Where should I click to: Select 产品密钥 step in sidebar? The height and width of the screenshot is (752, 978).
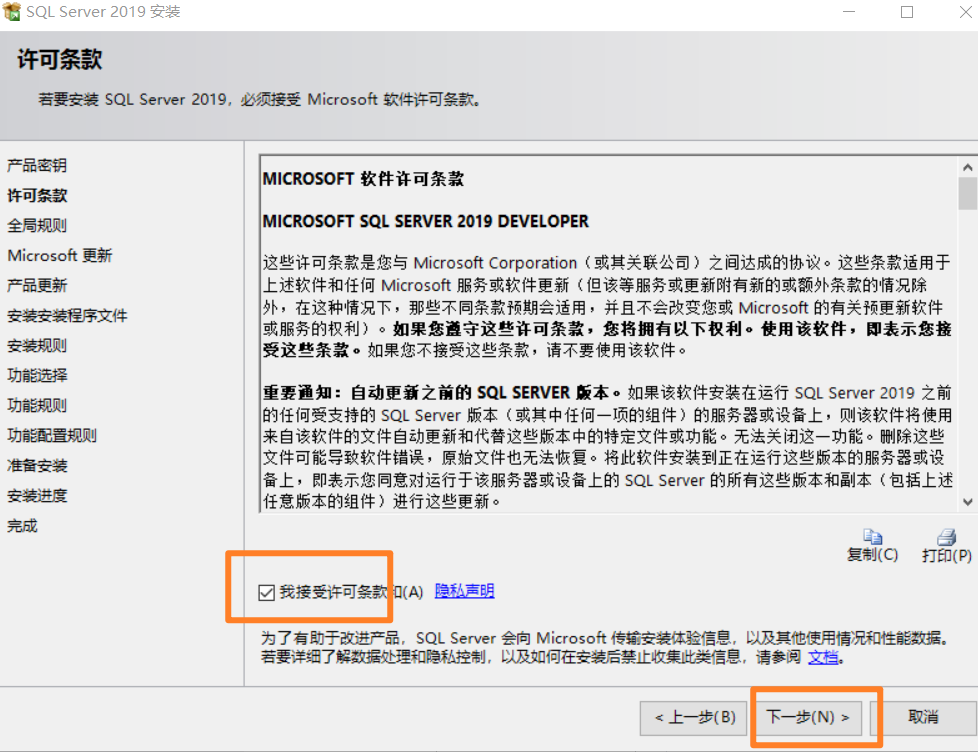click(37, 165)
